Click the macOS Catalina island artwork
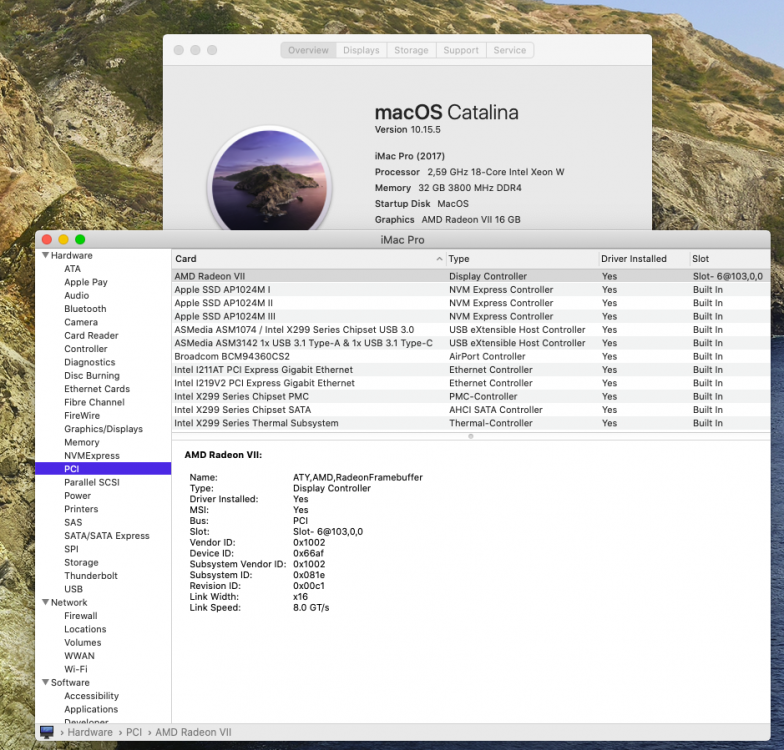This screenshot has width=784, height=750. point(270,179)
